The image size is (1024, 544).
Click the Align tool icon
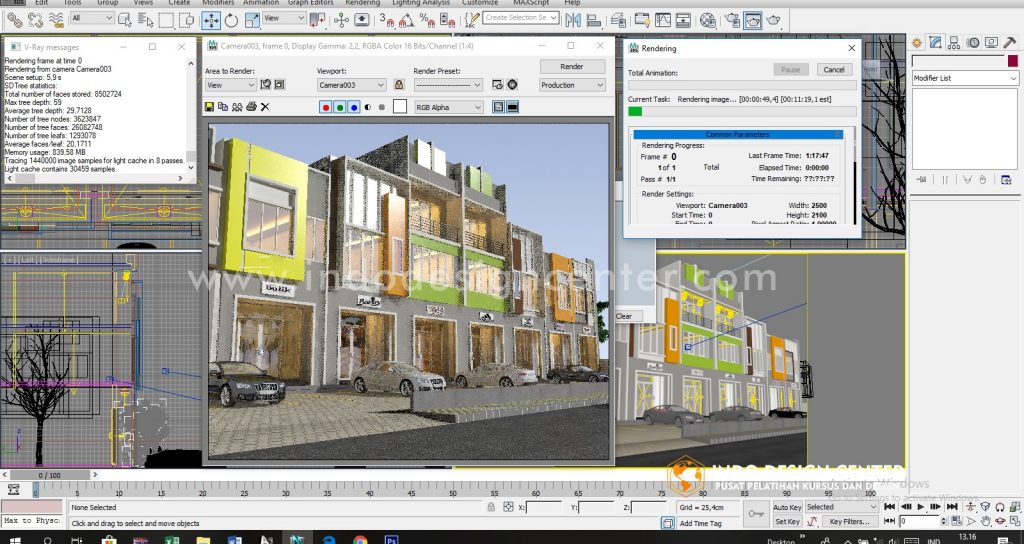point(594,20)
